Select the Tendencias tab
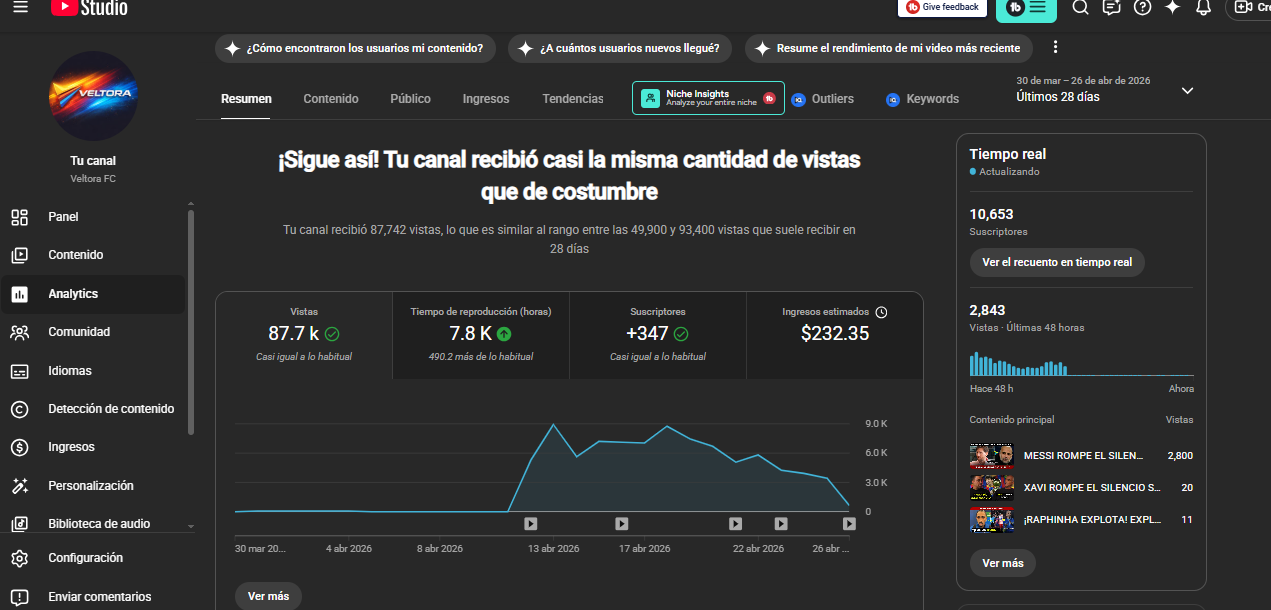1271x610 pixels. (573, 99)
